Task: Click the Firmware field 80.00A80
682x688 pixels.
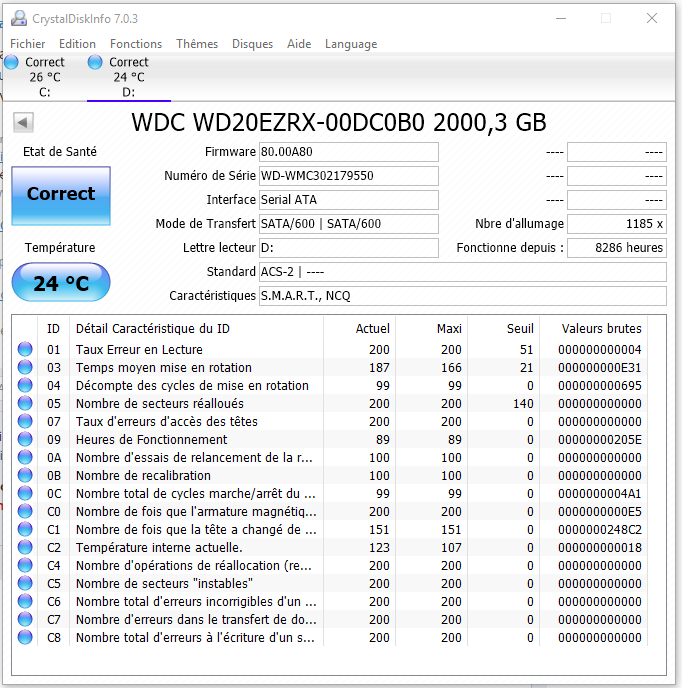Action: [349, 152]
